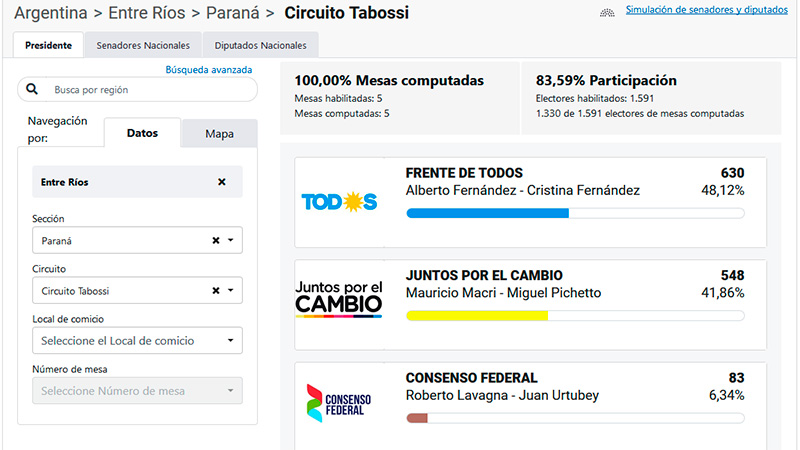
Task: Click the Frente de Todos logo
Action: point(339,202)
